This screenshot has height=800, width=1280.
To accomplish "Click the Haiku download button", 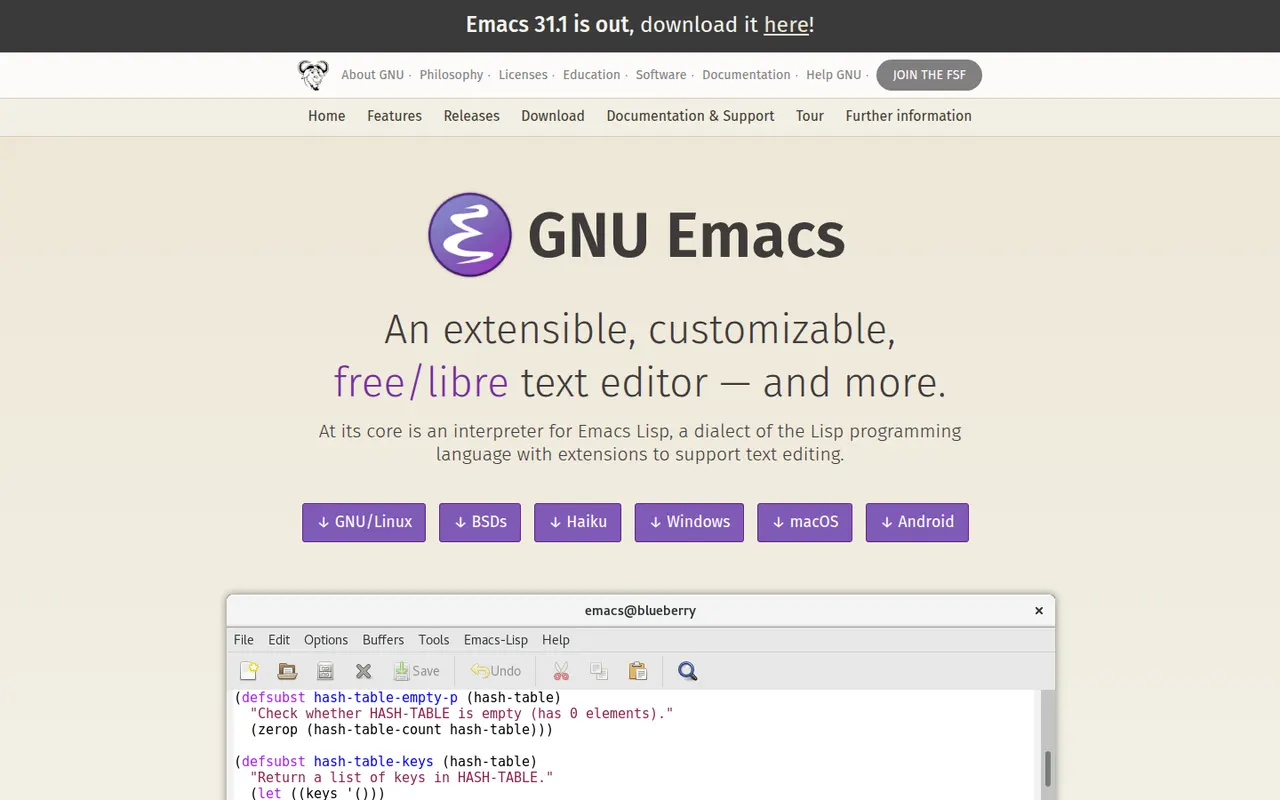I will (578, 522).
